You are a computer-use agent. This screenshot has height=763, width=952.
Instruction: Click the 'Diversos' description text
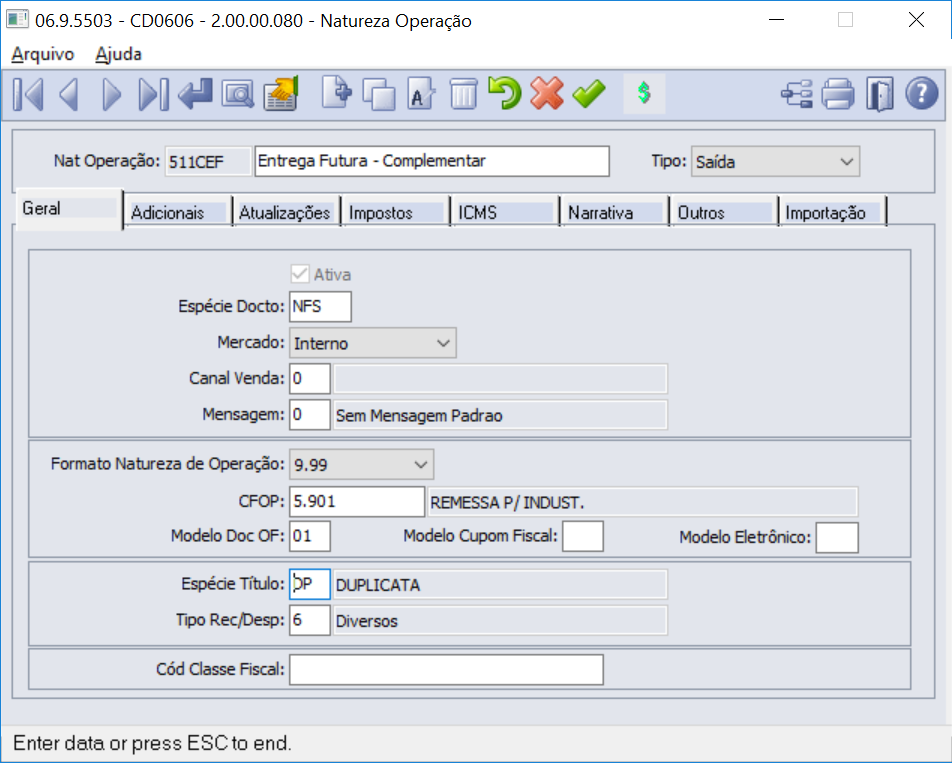pos(367,622)
